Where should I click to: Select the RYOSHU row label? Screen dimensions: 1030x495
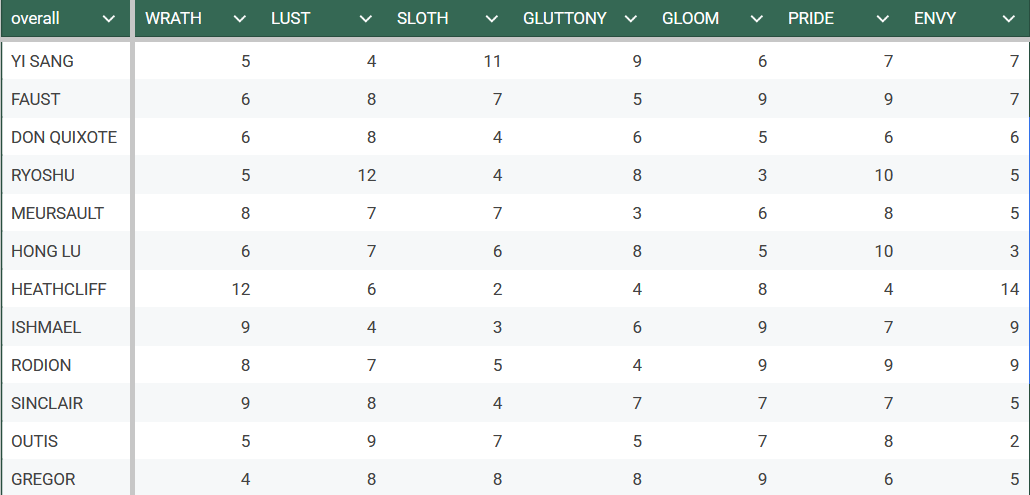coord(43,175)
